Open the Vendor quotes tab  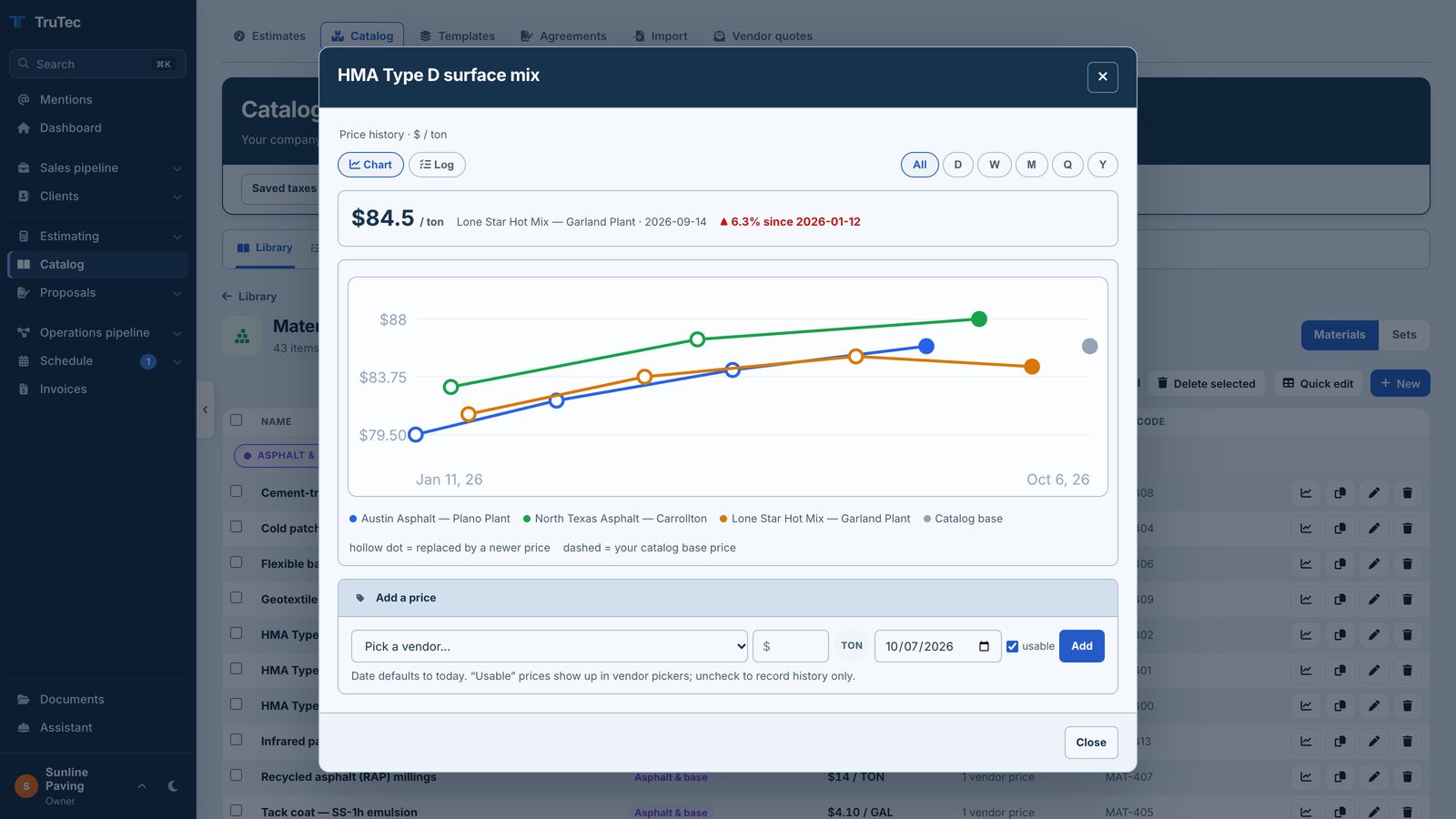763,36
